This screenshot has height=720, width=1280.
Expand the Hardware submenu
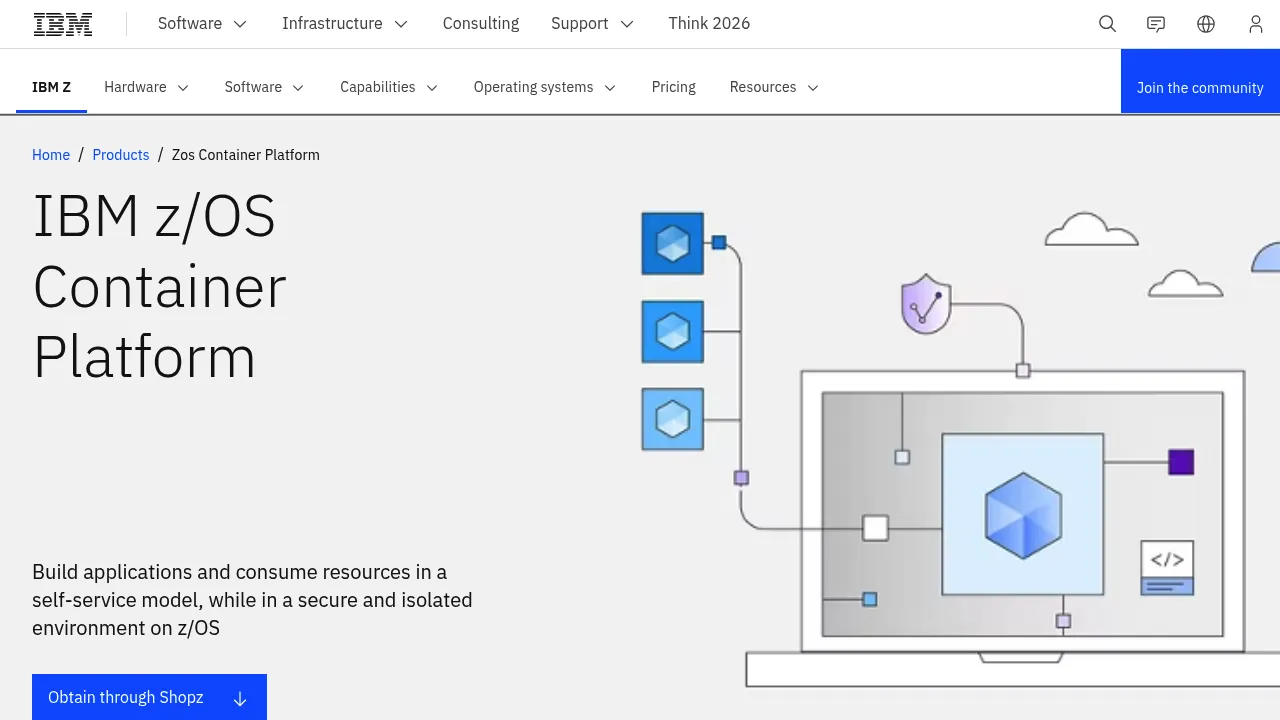pos(147,87)
